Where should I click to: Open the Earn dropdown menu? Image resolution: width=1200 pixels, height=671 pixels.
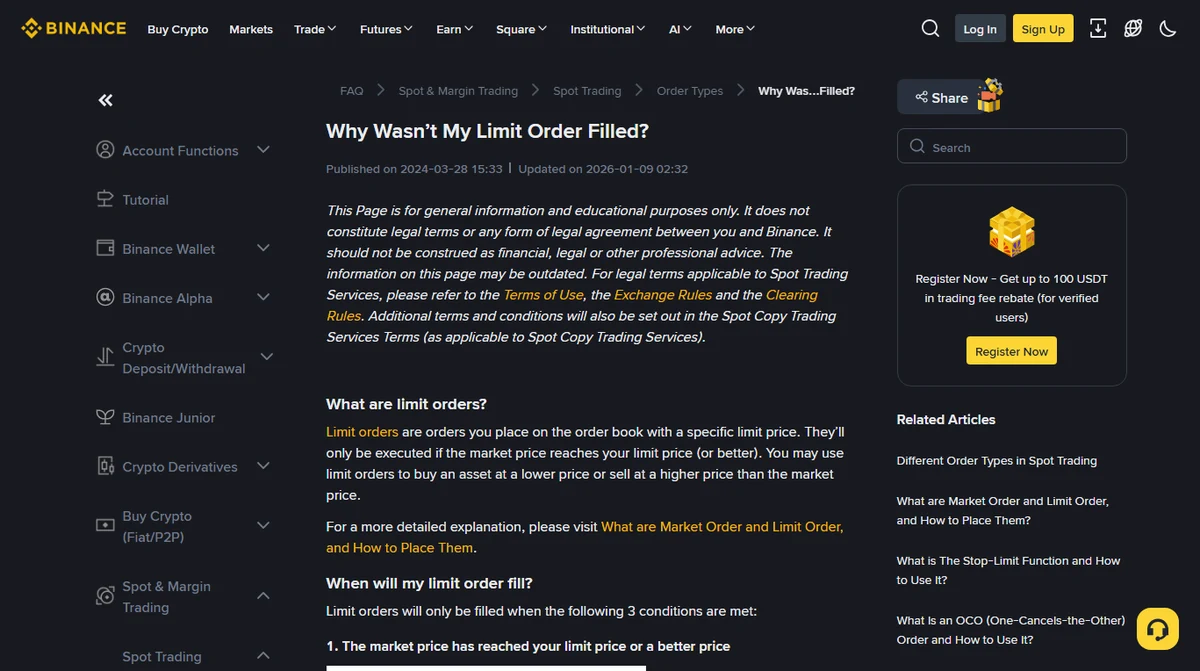(455, 29)
